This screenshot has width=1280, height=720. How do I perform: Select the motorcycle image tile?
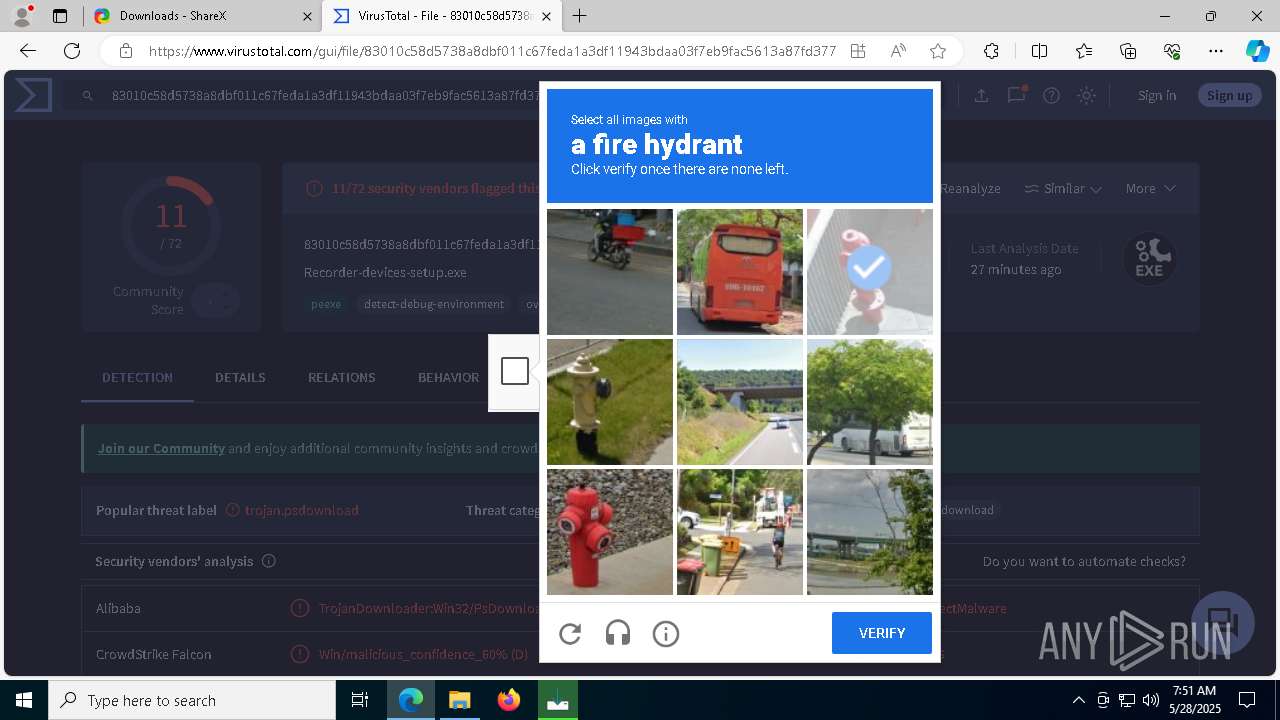(610, 272)
